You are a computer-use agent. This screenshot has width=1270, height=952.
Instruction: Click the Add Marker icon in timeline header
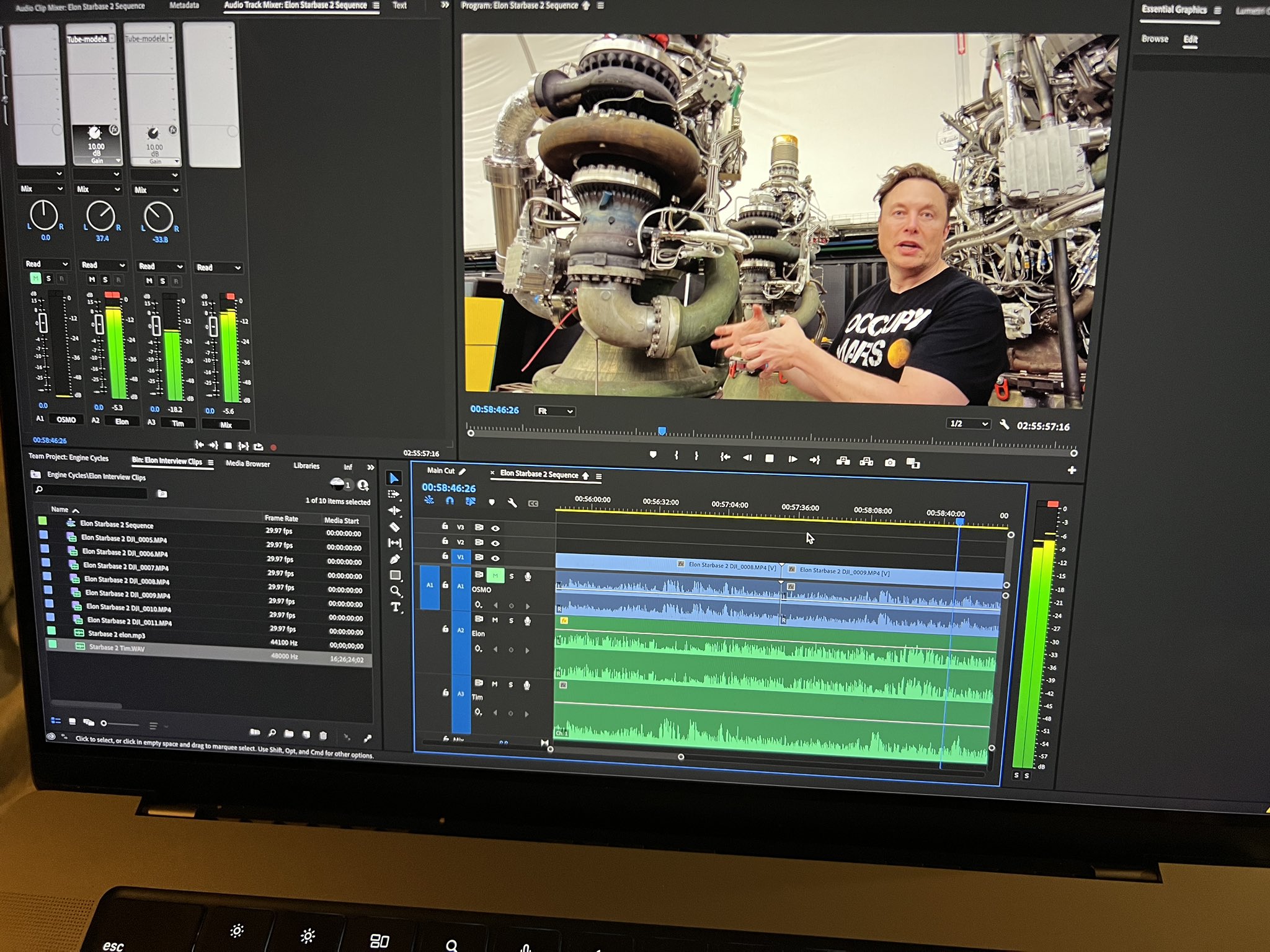click(492, 502)
